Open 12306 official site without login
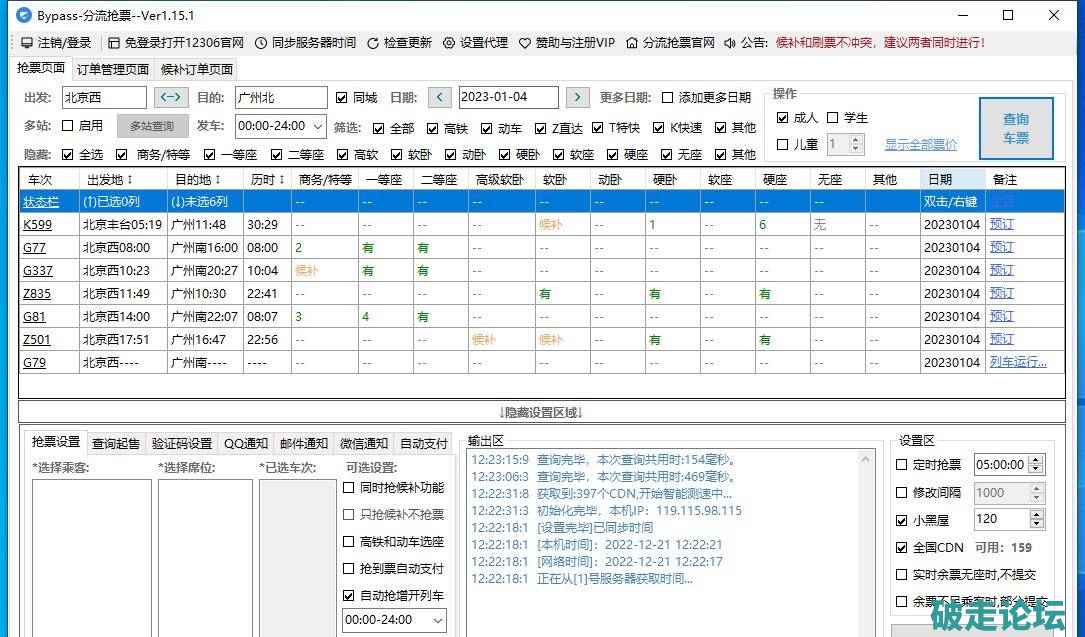Viewport: 1085px width, 637px height. pyautogui.click(x=114, y=43)
